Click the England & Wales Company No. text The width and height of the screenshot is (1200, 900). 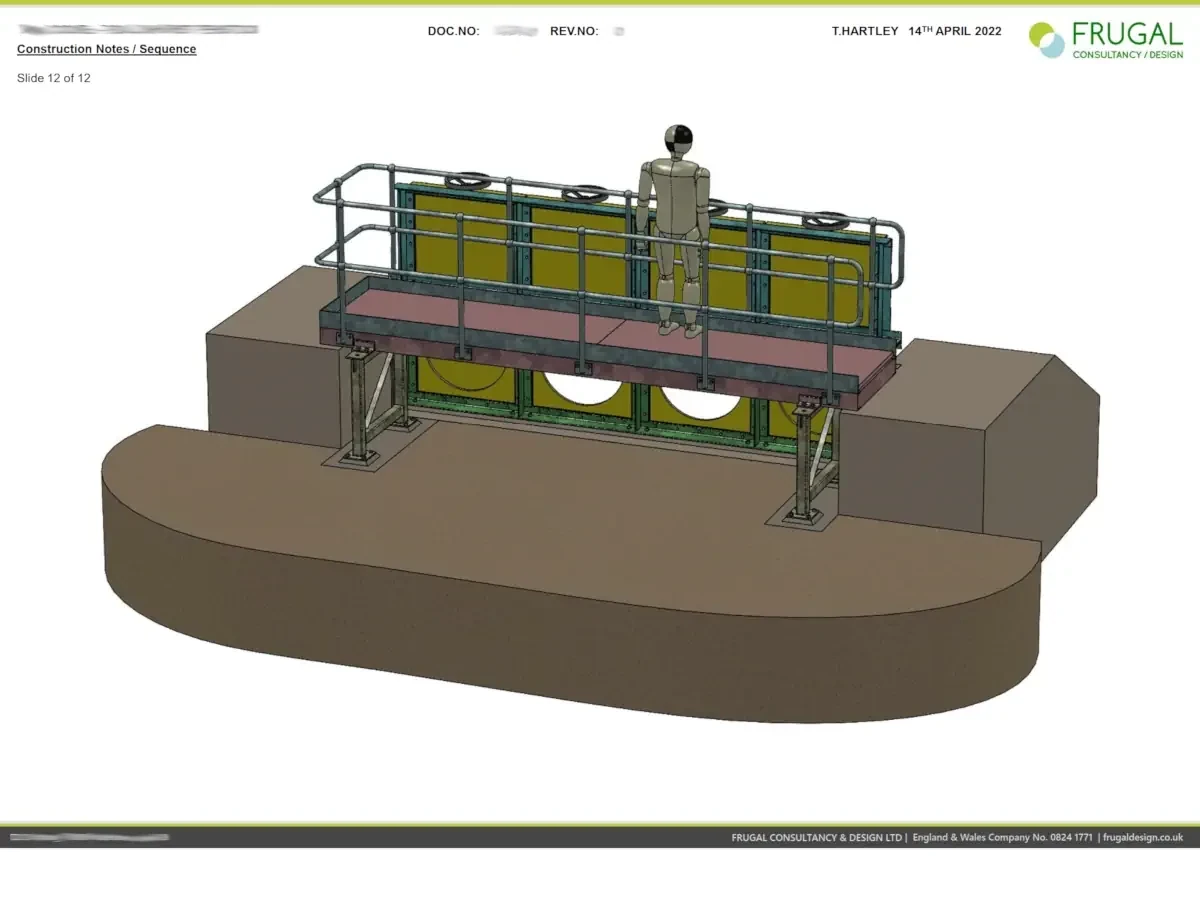1002,838
